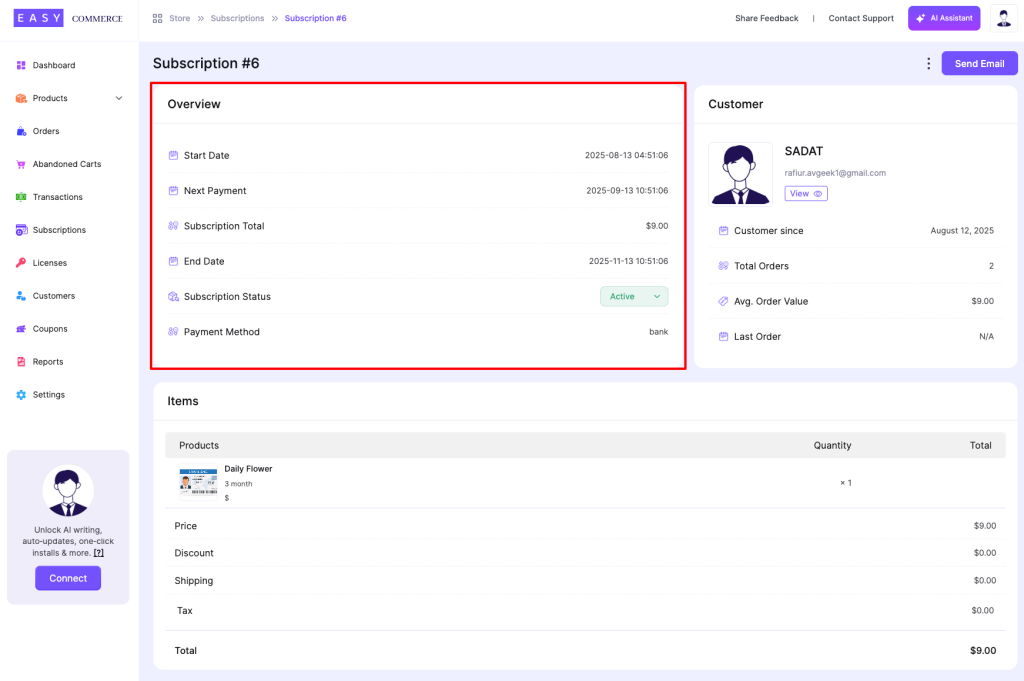Click the Abandoned Carts cart icon
Screen dimensions: 1024x681
(x=21, y=164)
